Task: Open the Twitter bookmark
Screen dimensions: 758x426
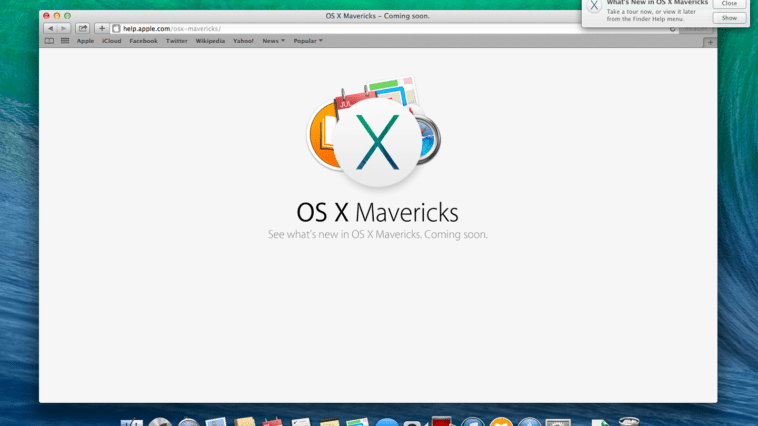Action: coord(176,41)
